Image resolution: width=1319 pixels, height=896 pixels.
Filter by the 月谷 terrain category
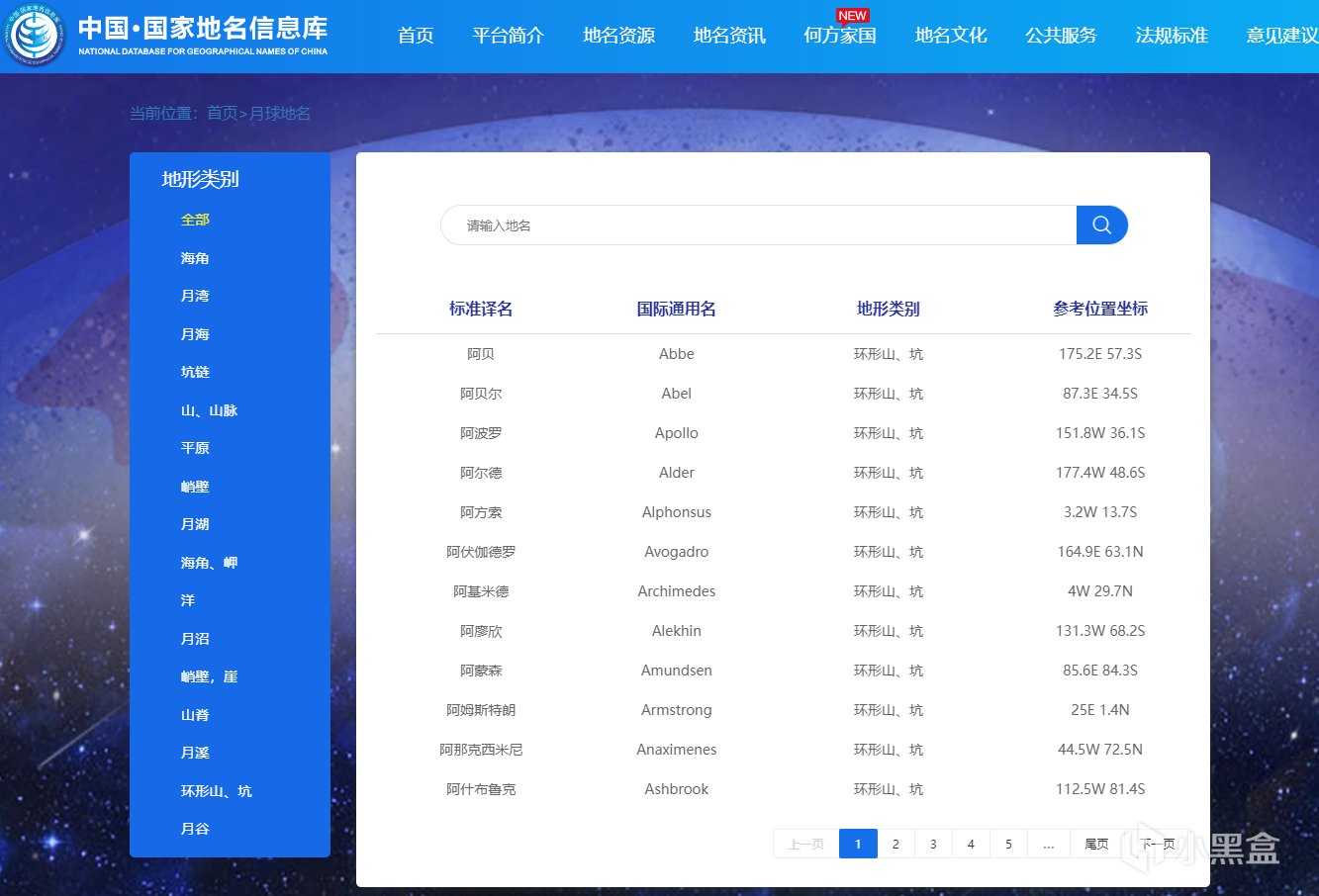[195, 829]
